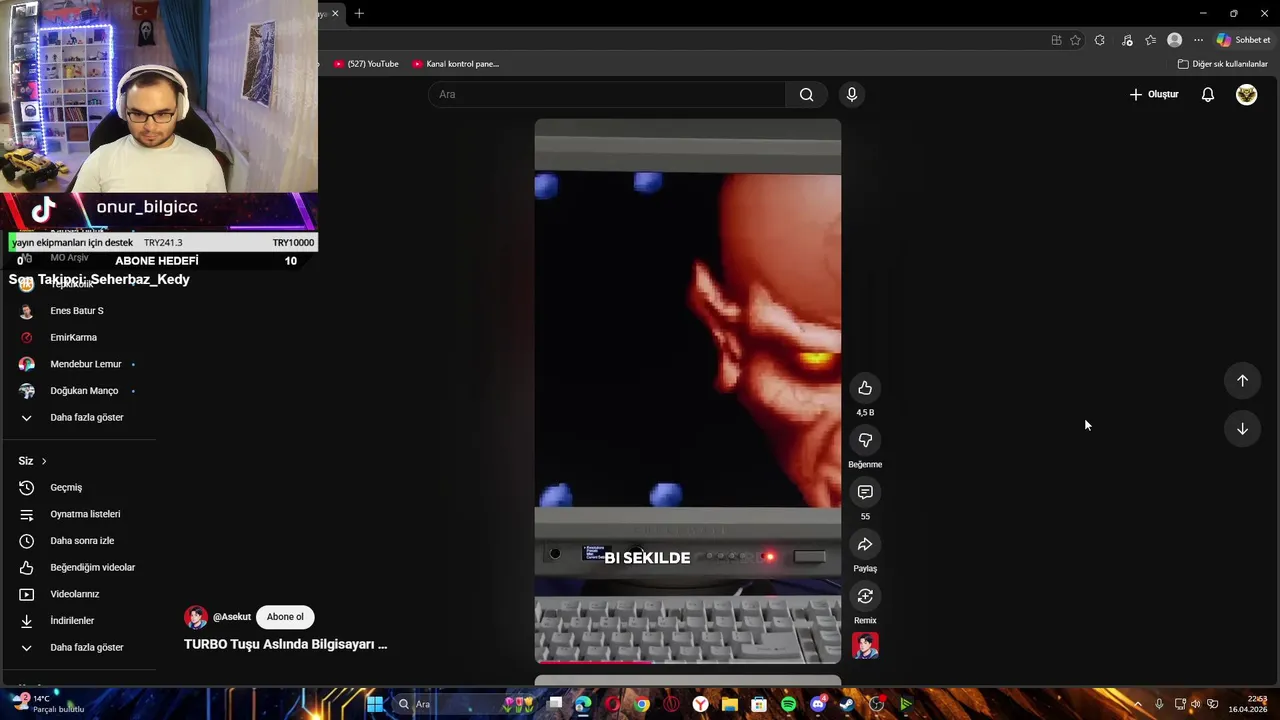The width and height of the screenshot is (1280, 720).
Task: Open Diğer sık kullanılanlar folder
Action: point(1223,64)
